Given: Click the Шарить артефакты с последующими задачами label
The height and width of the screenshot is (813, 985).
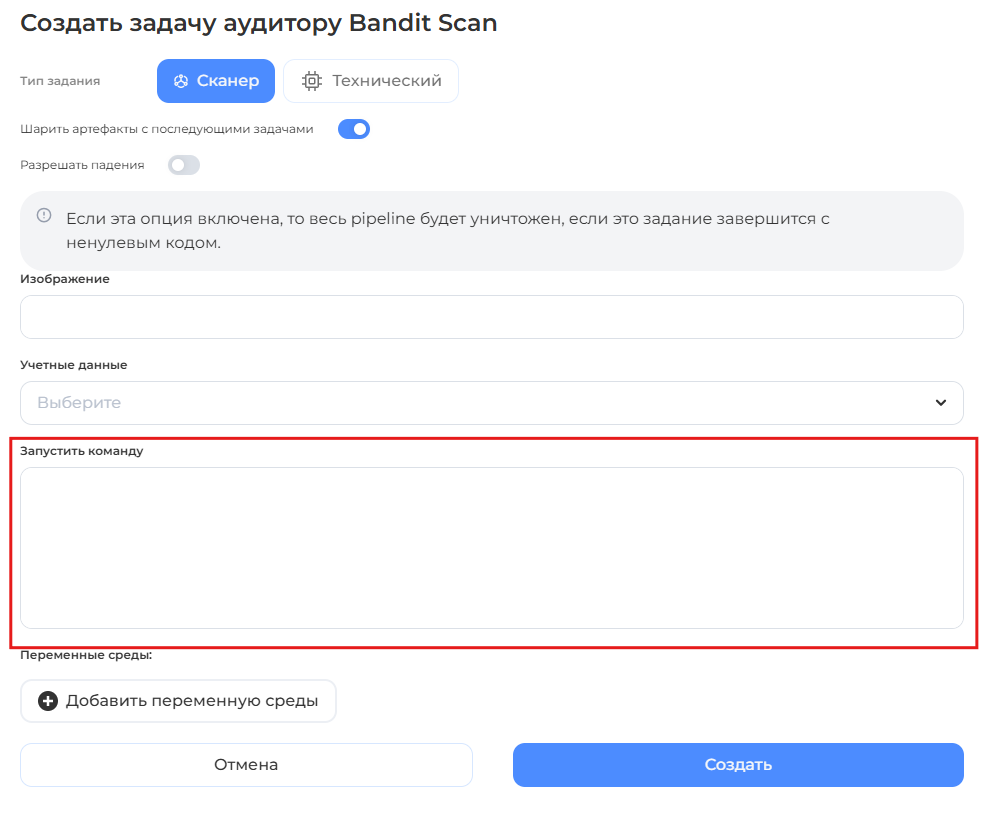Looking at the screenshot, I should pyautogui.click(x=167, y=129).
